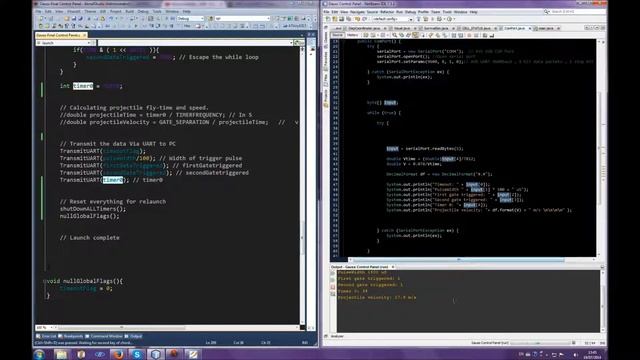Viewport: 640px width, 360px height.
Task: Click New Project icon in NetBeans toolbar
Action: coord(335,19)
